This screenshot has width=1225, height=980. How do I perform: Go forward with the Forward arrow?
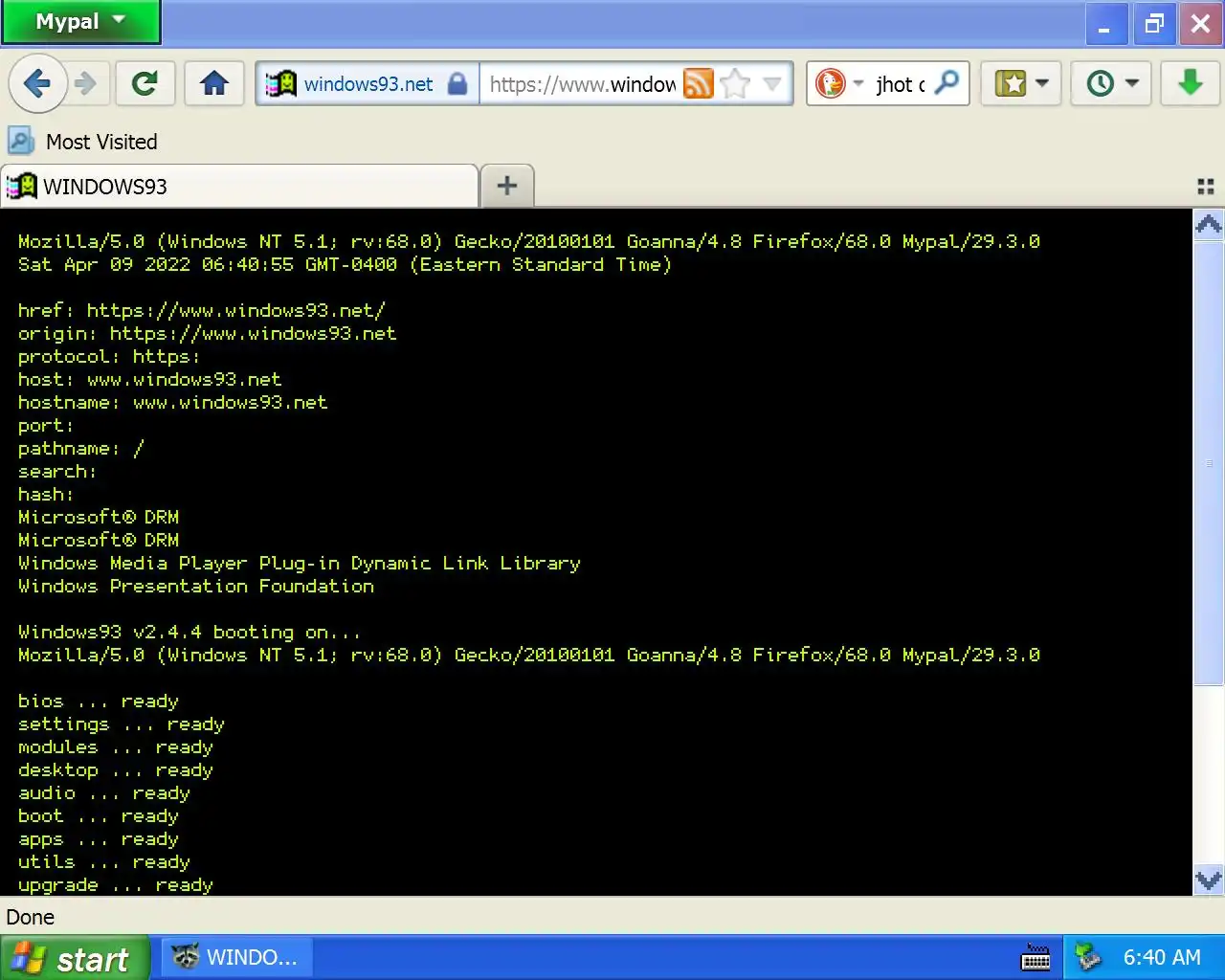(86, 84)
